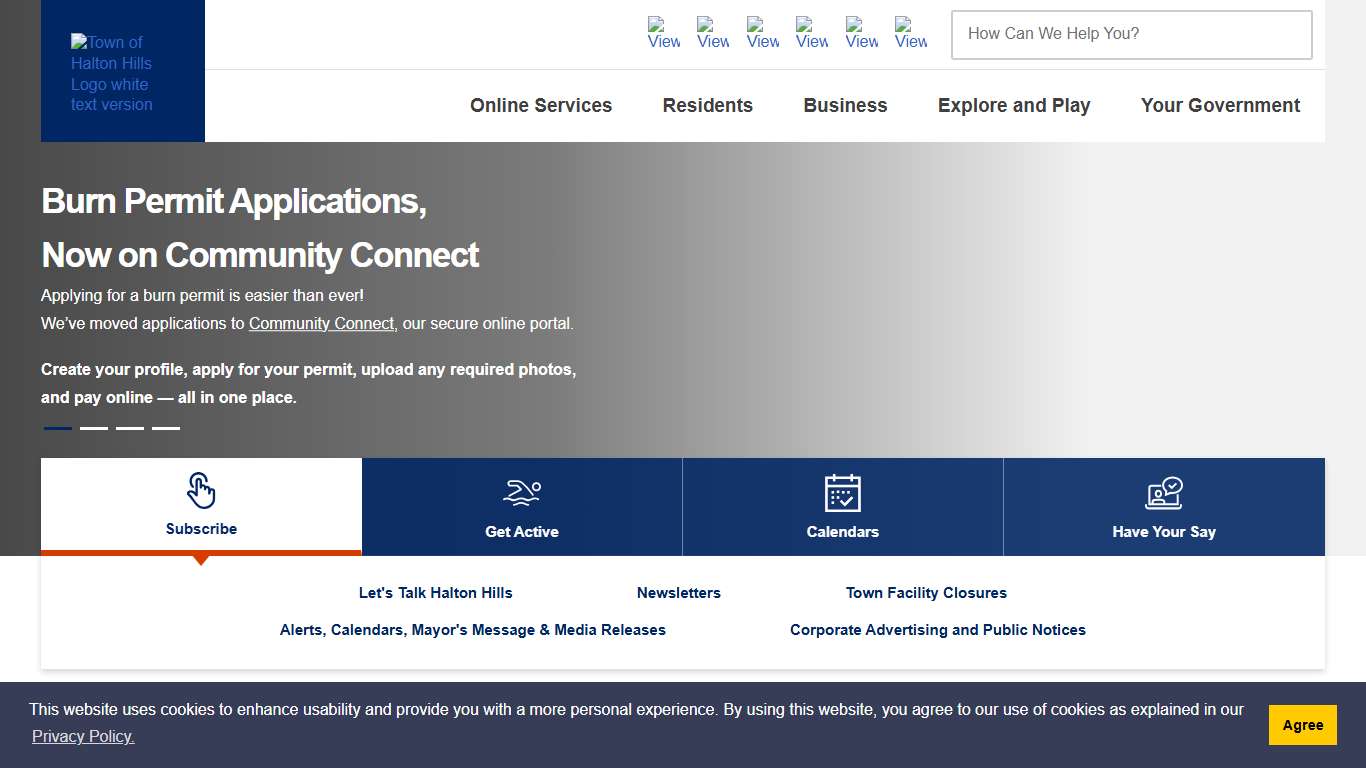1366x768 pixels.
Task: Expand the Online Services menu
Action: pyautogui.click(x=541, y=106)
